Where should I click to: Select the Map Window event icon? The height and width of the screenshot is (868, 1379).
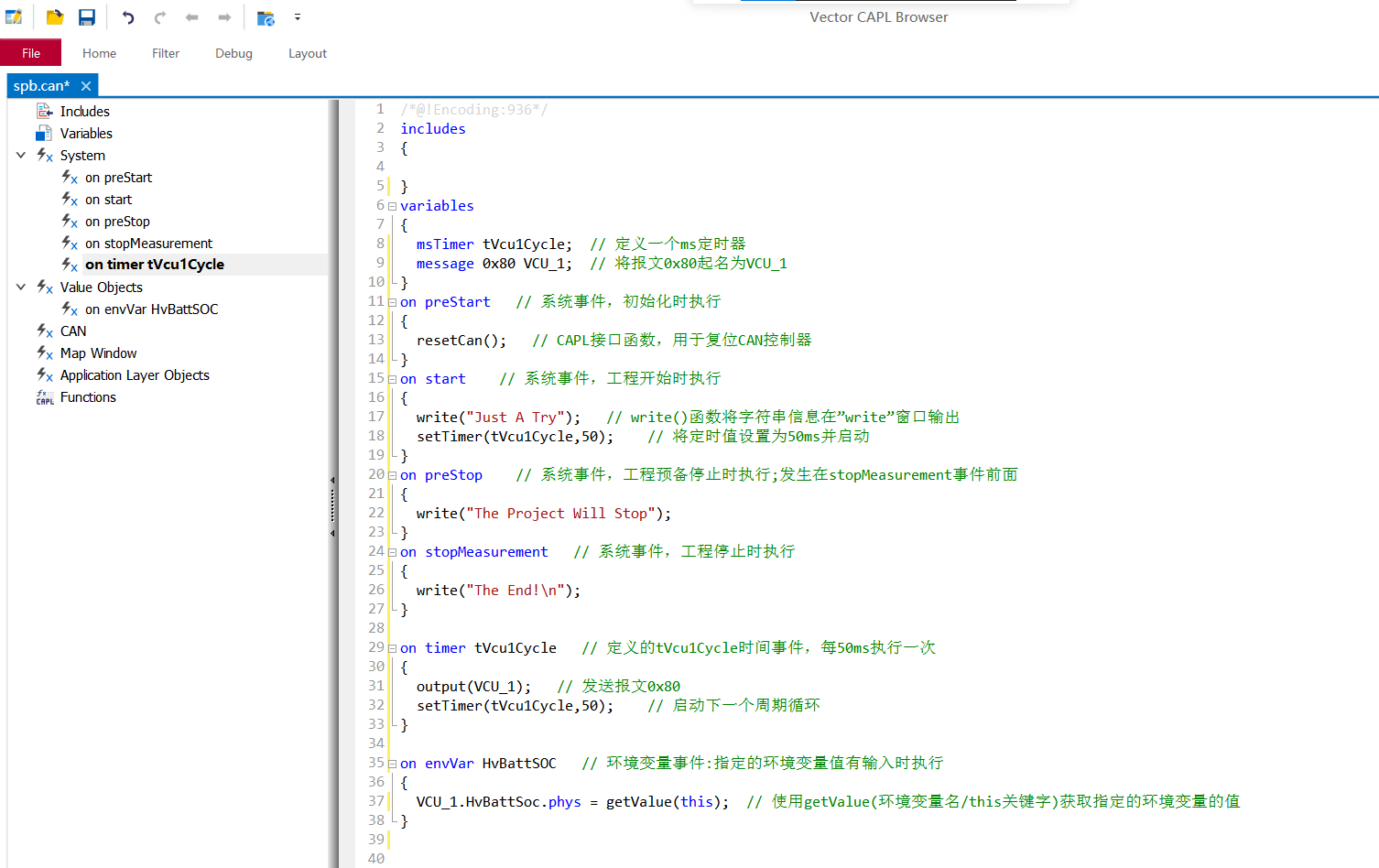tap(44, 353)
